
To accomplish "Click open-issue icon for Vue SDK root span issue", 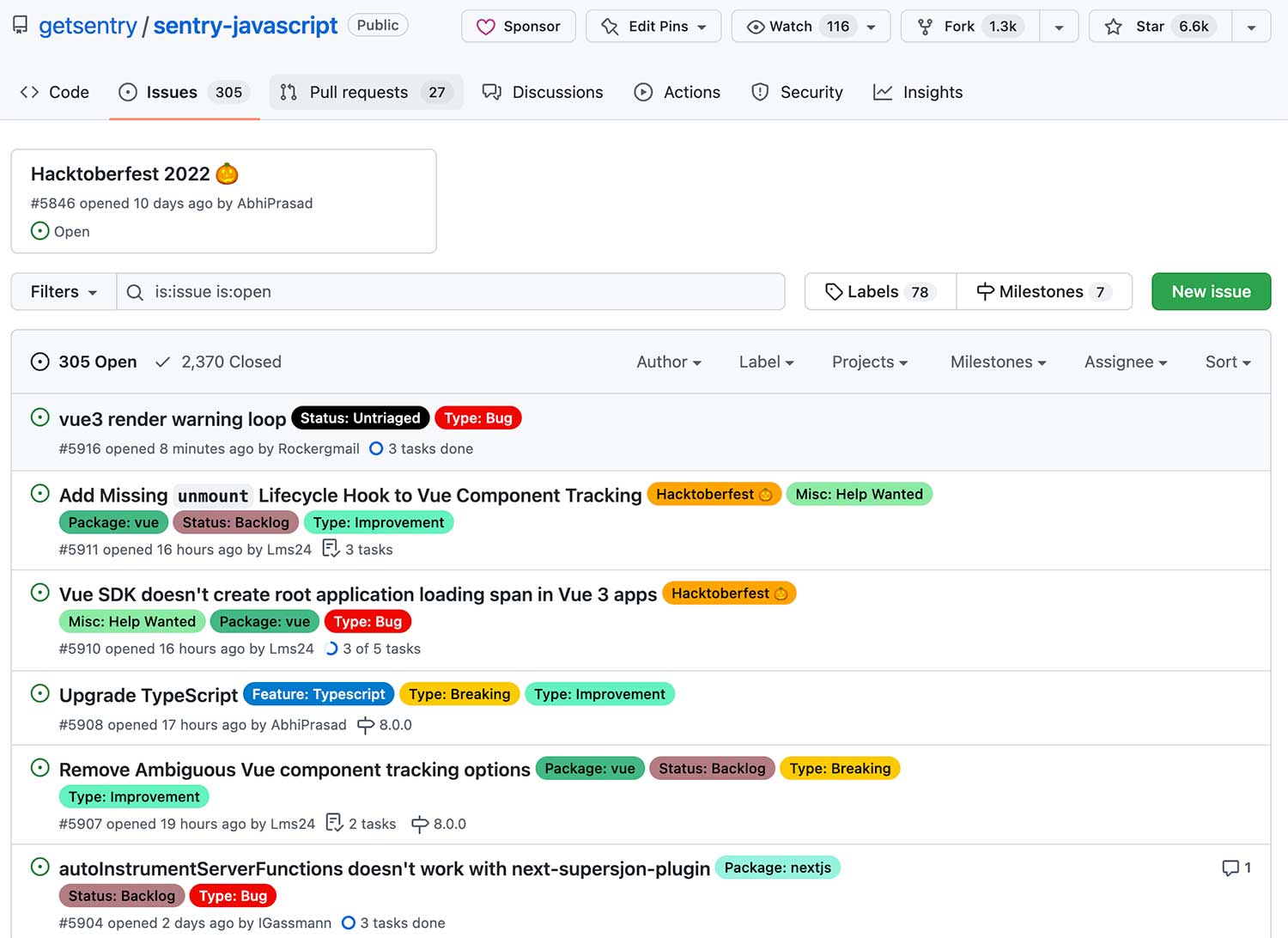I will 39,593.
